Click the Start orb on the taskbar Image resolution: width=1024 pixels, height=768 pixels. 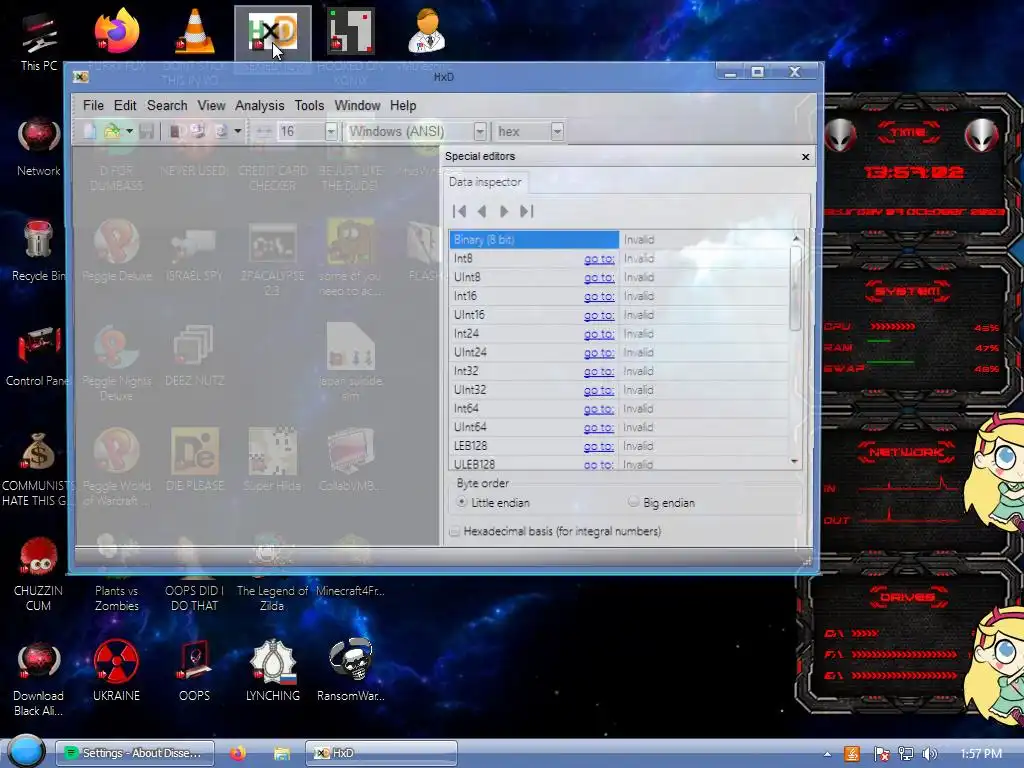click(26, 752)
